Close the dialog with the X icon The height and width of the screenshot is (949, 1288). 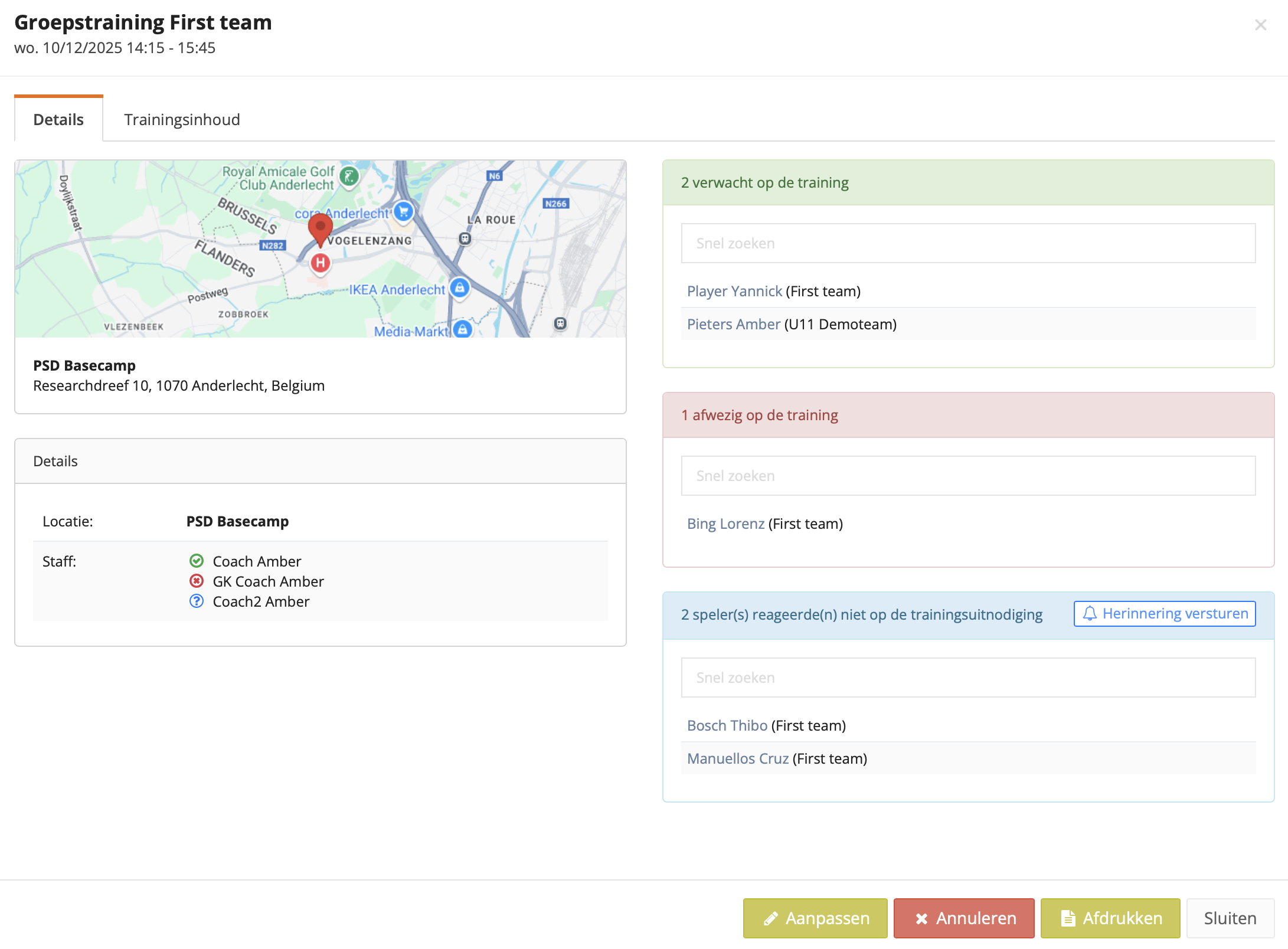1260,25
